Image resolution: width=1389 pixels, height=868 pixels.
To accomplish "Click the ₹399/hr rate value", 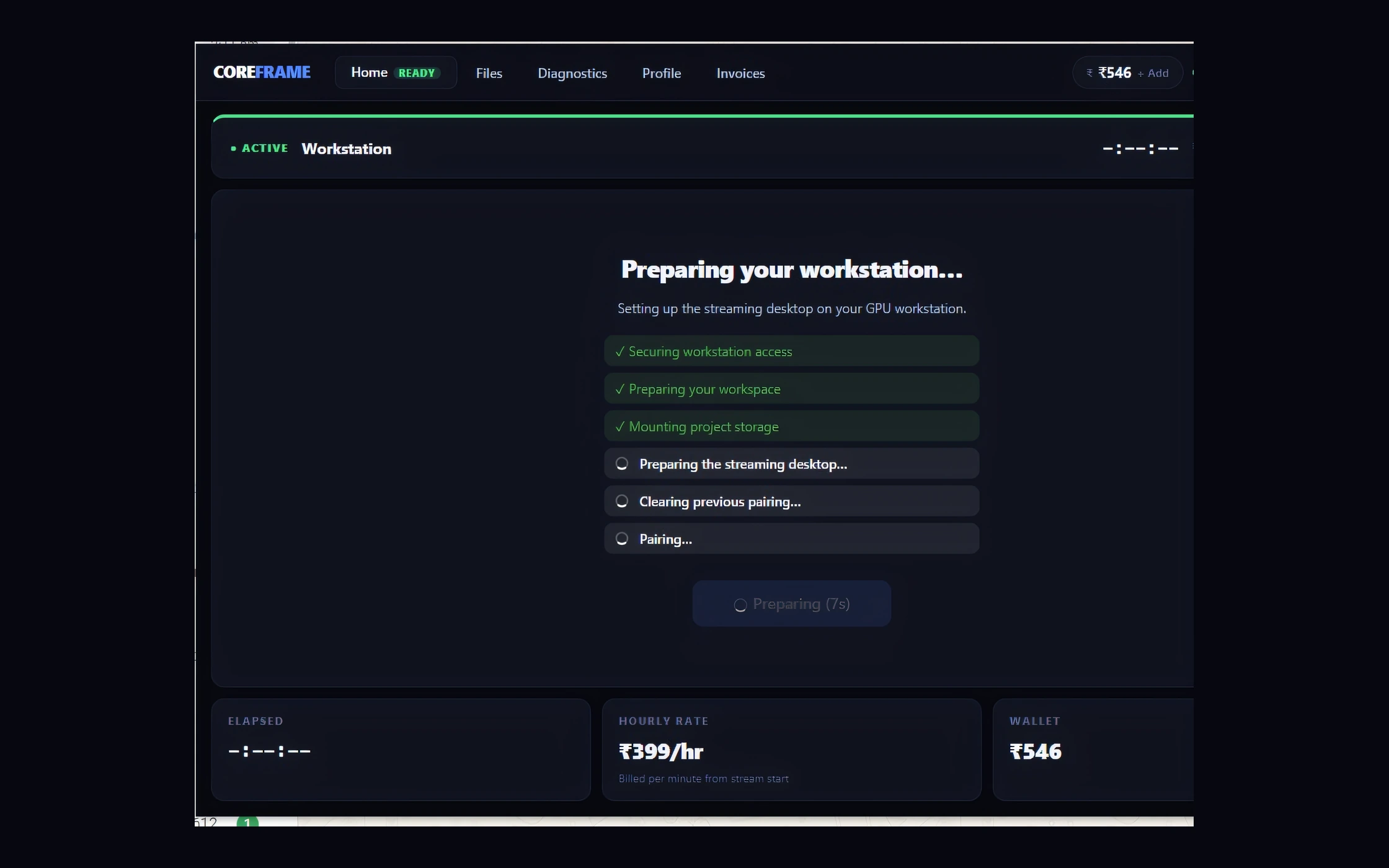I will [661, 751].
